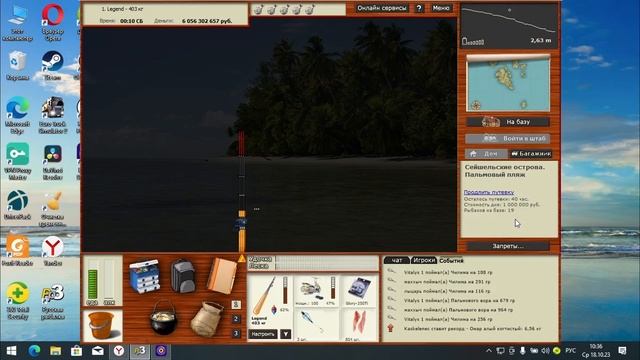The image size is (640, 360).
Task: Choose tackle set number 1
Action: [x=236, y=304]
